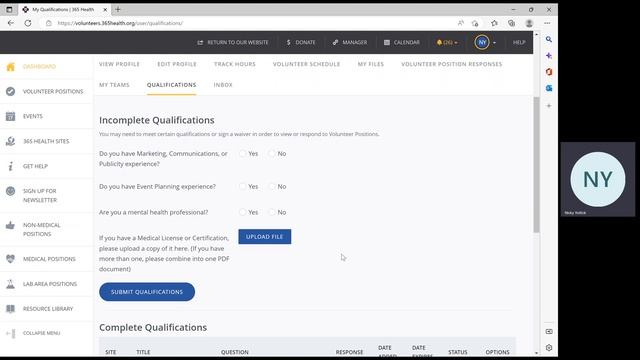Open the tab actions menu icon

9,9
